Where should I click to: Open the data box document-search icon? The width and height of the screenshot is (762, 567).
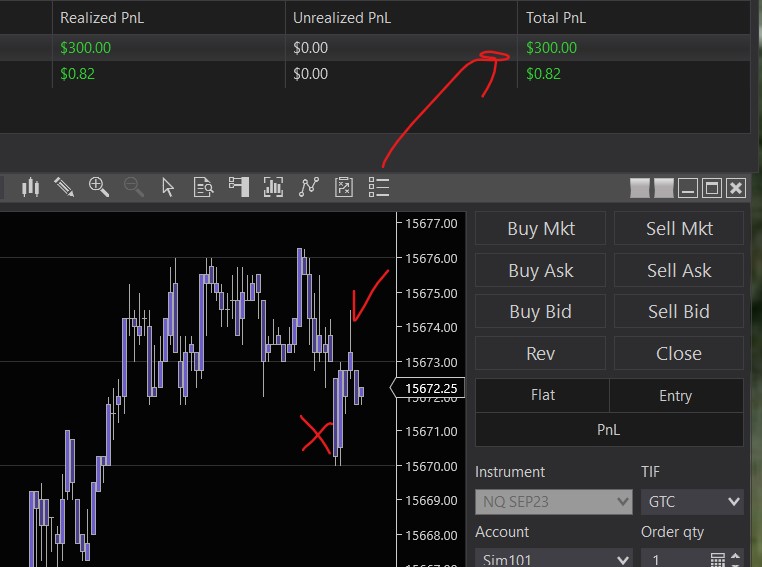click(x=203, y=187)
